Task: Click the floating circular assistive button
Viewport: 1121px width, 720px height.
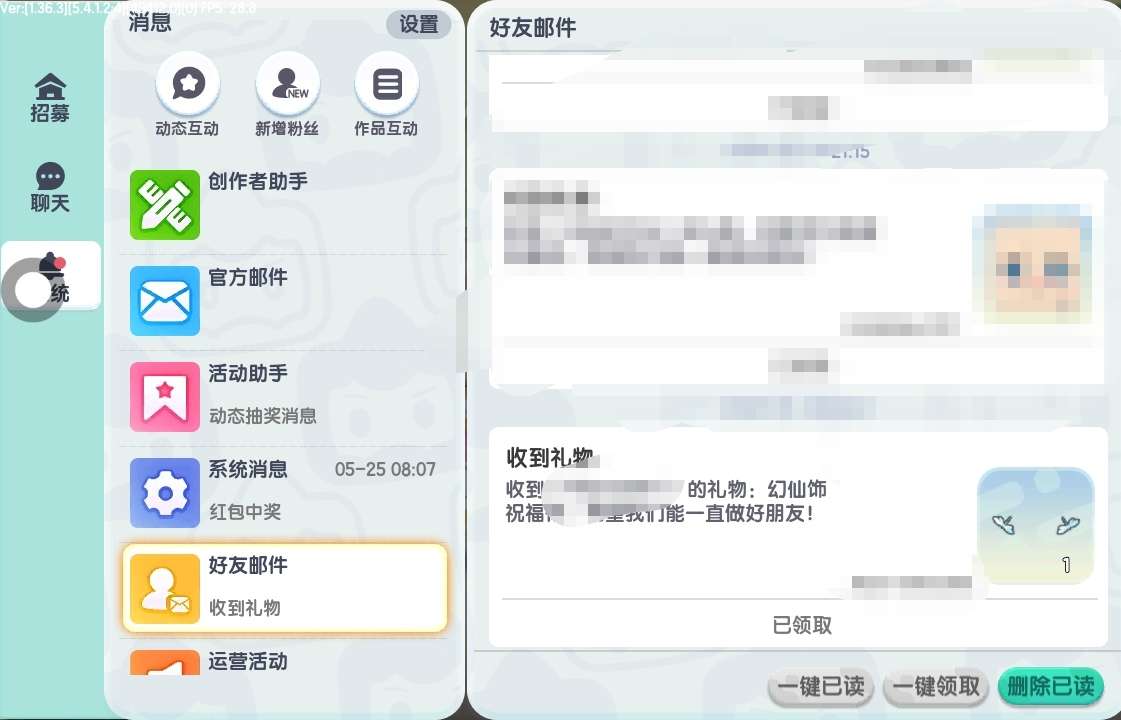Action: tap(32, 290)
